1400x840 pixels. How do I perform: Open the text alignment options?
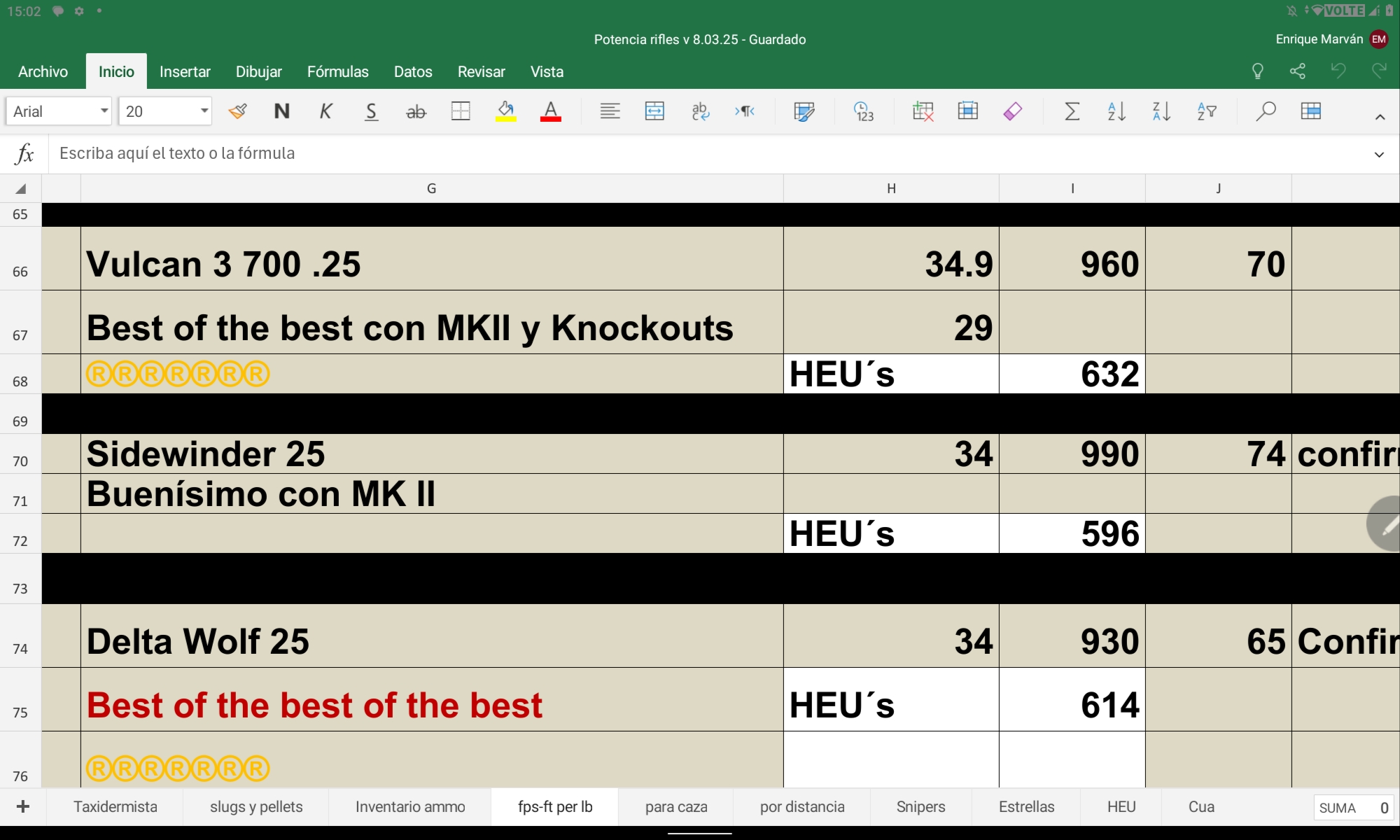[610, 111]
